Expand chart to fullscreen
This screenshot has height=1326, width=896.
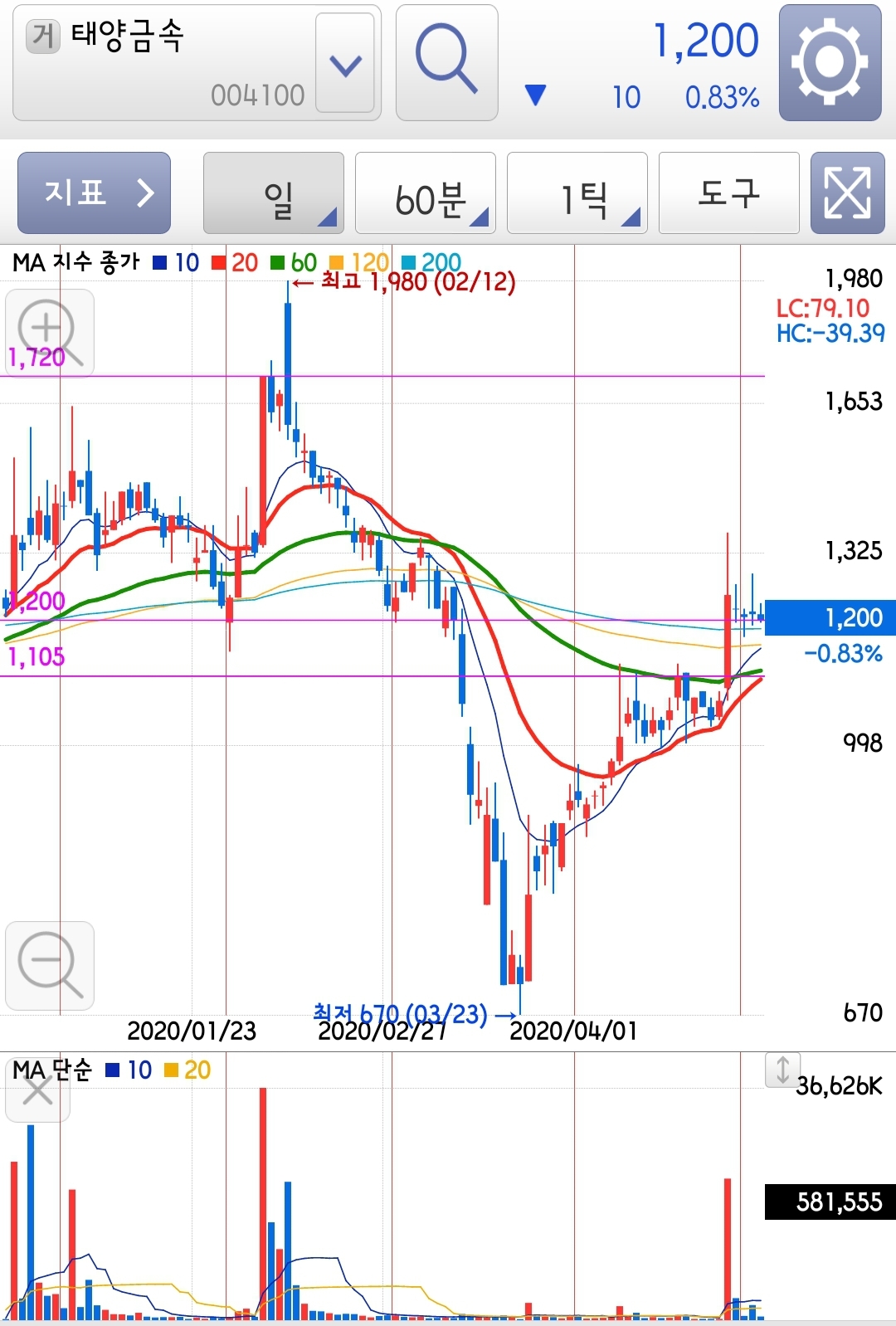[847, 193]
